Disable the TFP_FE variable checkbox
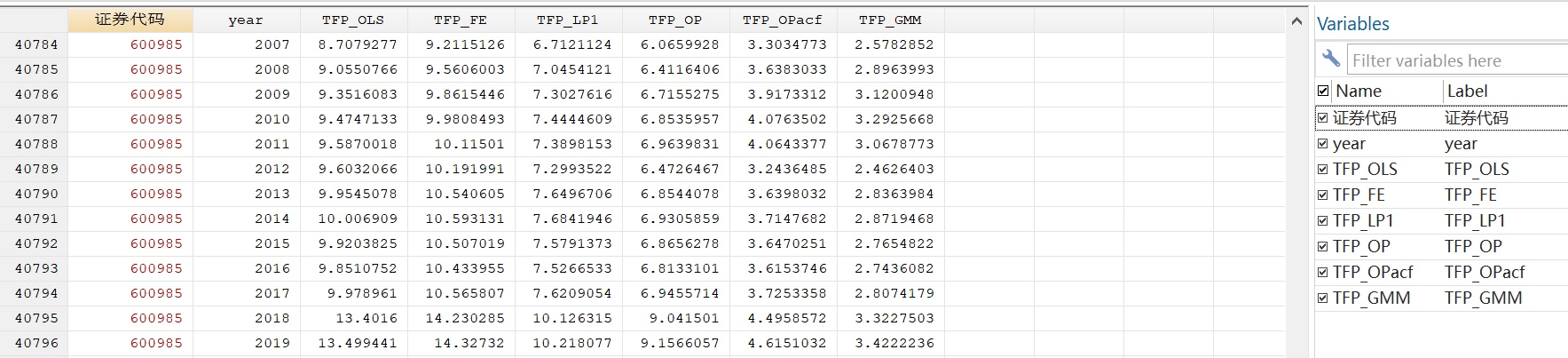This screenshot has width=1568, height=358. click(1323, 195)
